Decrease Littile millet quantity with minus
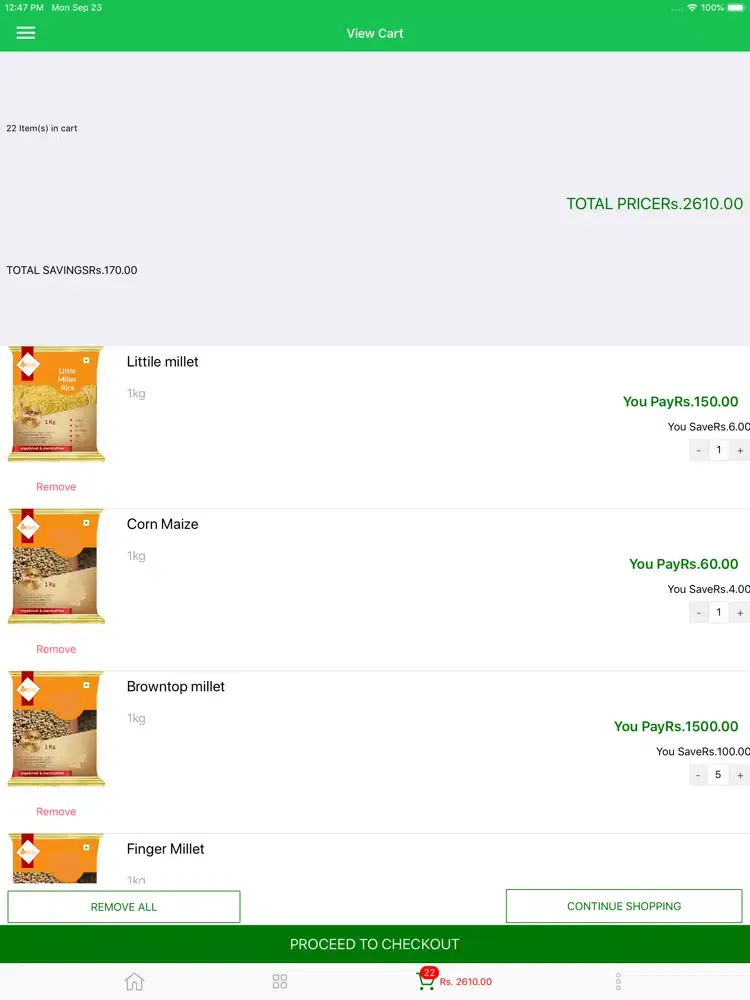Viewport: 750px width, 1000px height. click(698, 450)
